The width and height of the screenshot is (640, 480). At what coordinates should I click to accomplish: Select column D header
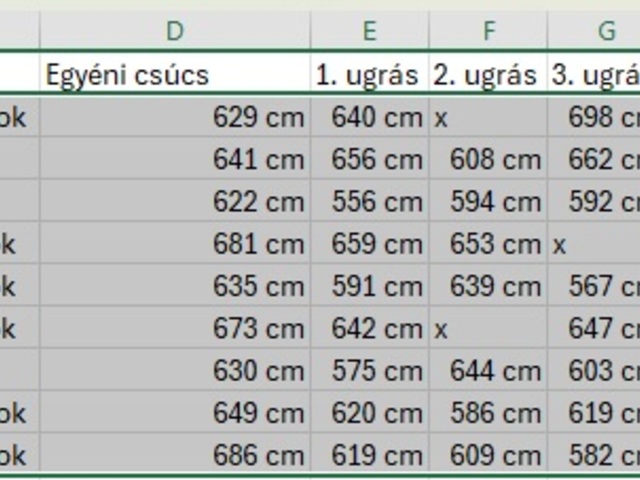175,31
